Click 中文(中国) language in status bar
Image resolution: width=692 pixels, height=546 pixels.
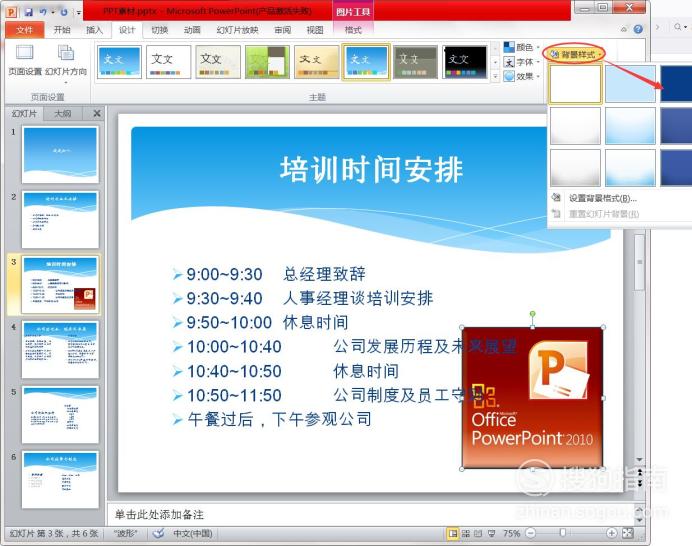coord(193,533)
